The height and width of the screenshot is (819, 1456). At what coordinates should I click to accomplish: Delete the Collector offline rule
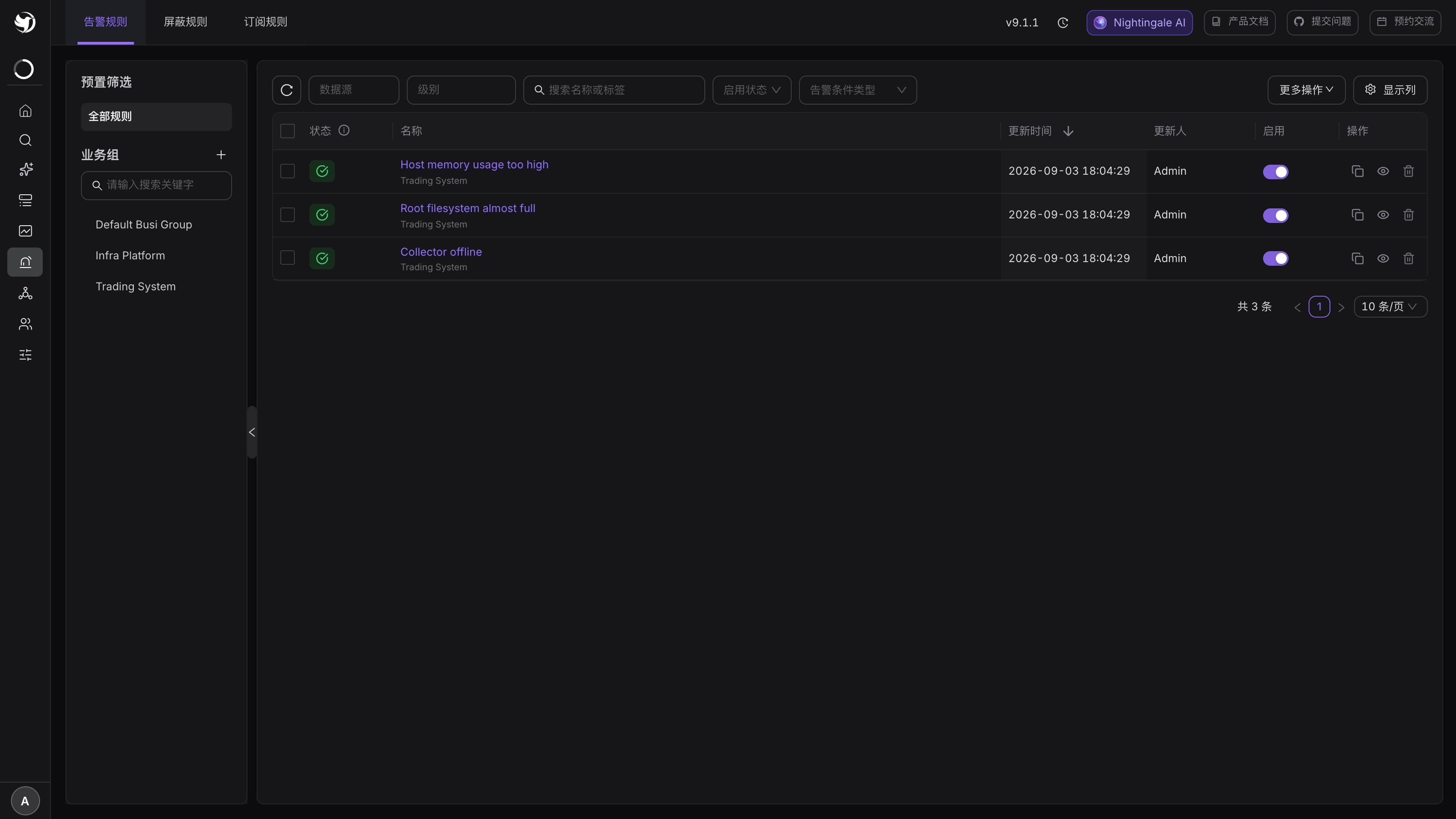(x=1409, y=258)
